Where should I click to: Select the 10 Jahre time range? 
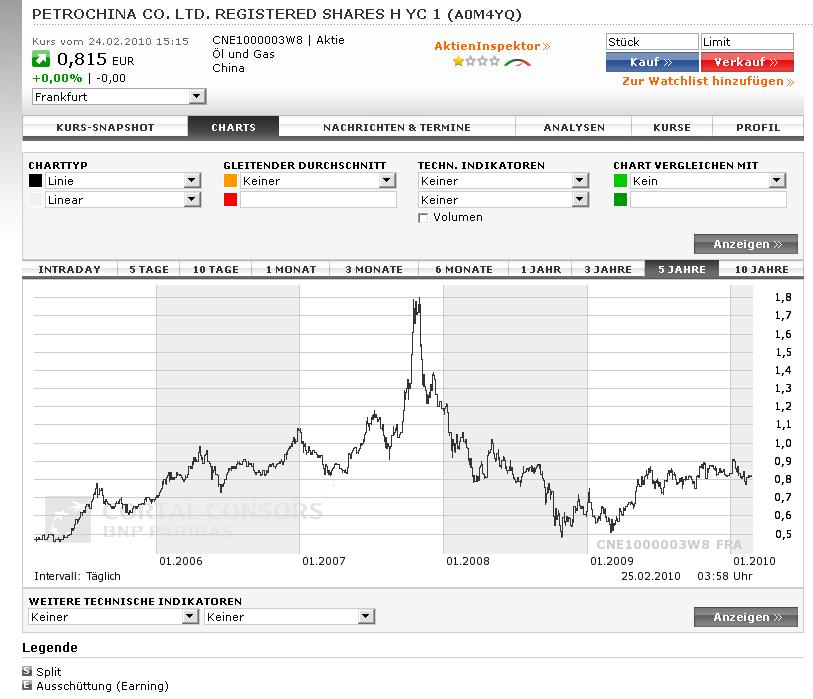762,269
